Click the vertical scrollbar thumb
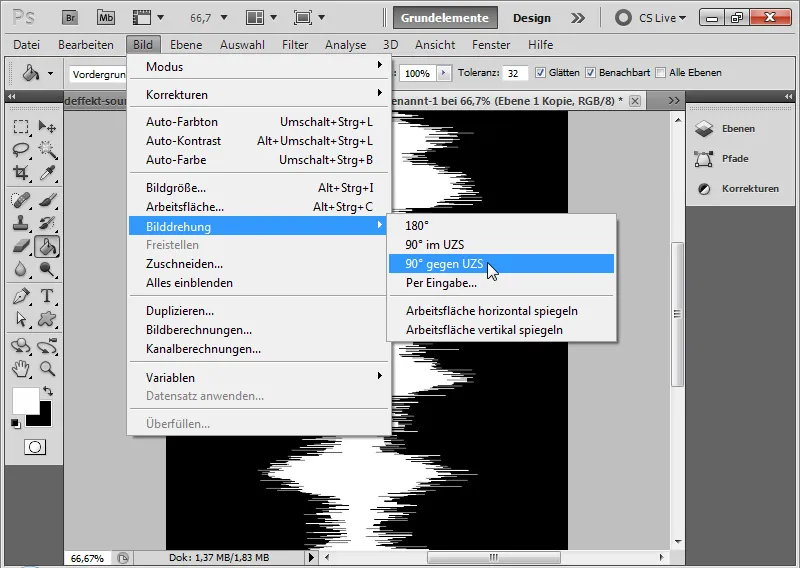This screenshot has width=800, height=568. pyautogui.click(x=677, y=314)
